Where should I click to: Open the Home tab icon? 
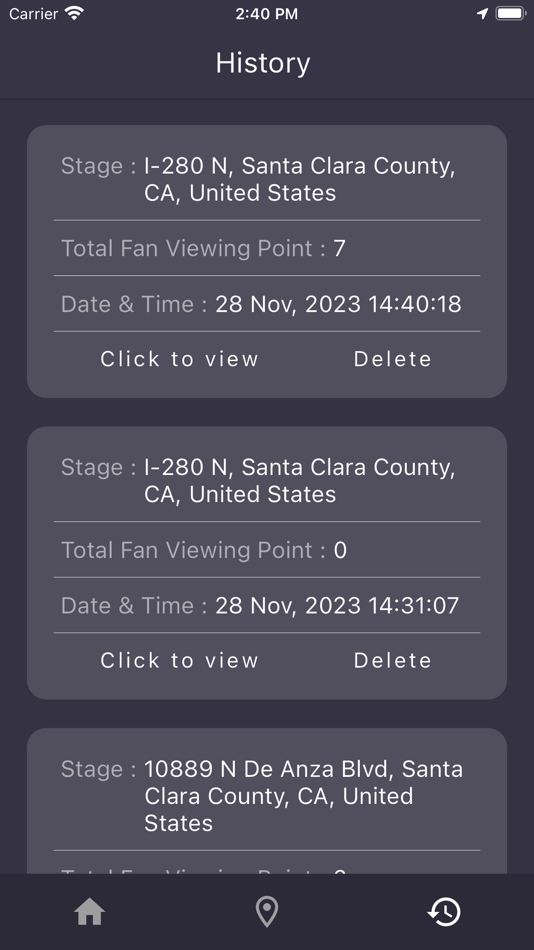tap(89, 911)
